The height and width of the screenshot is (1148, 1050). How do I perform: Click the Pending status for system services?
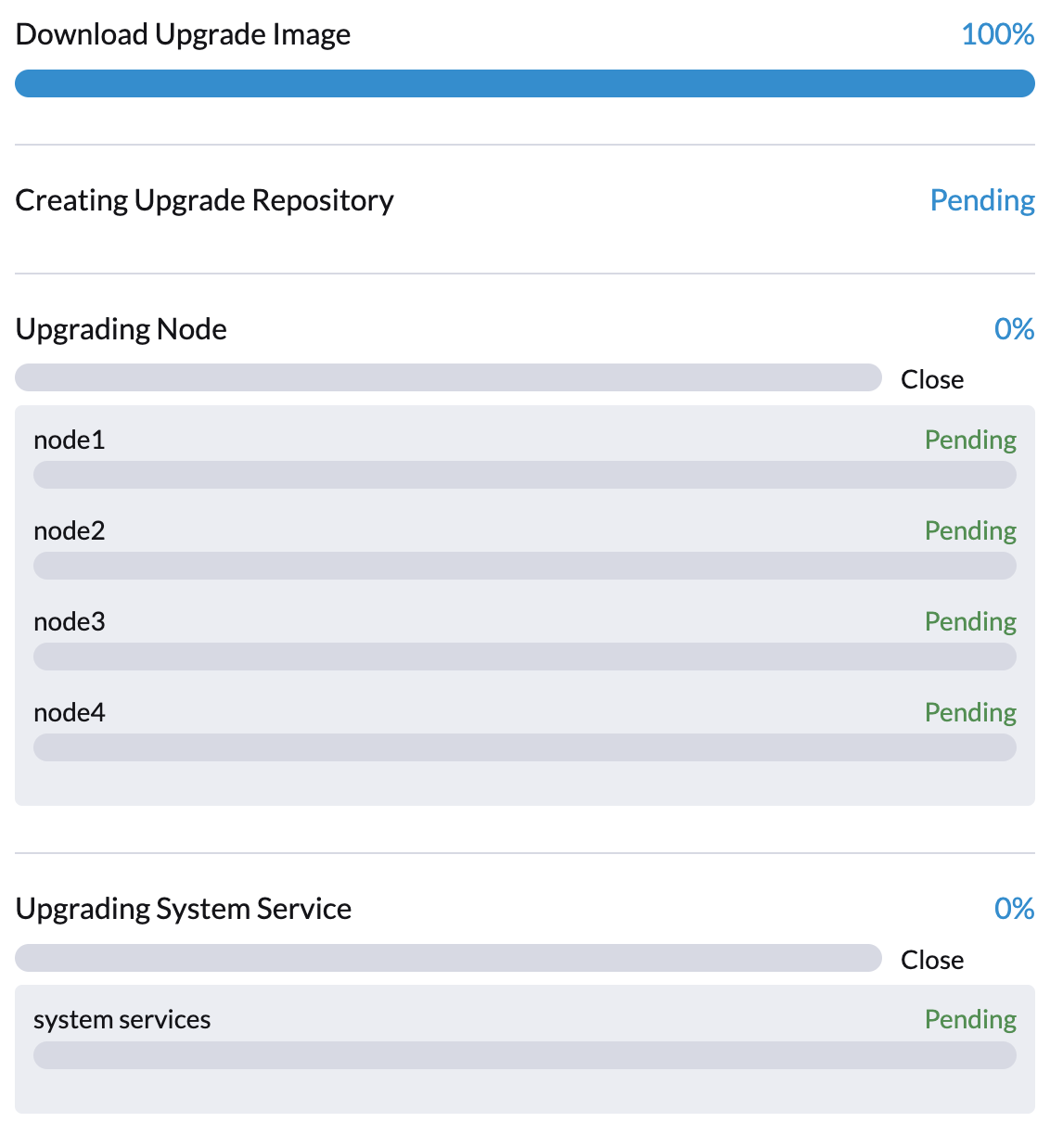(970, 1019)
